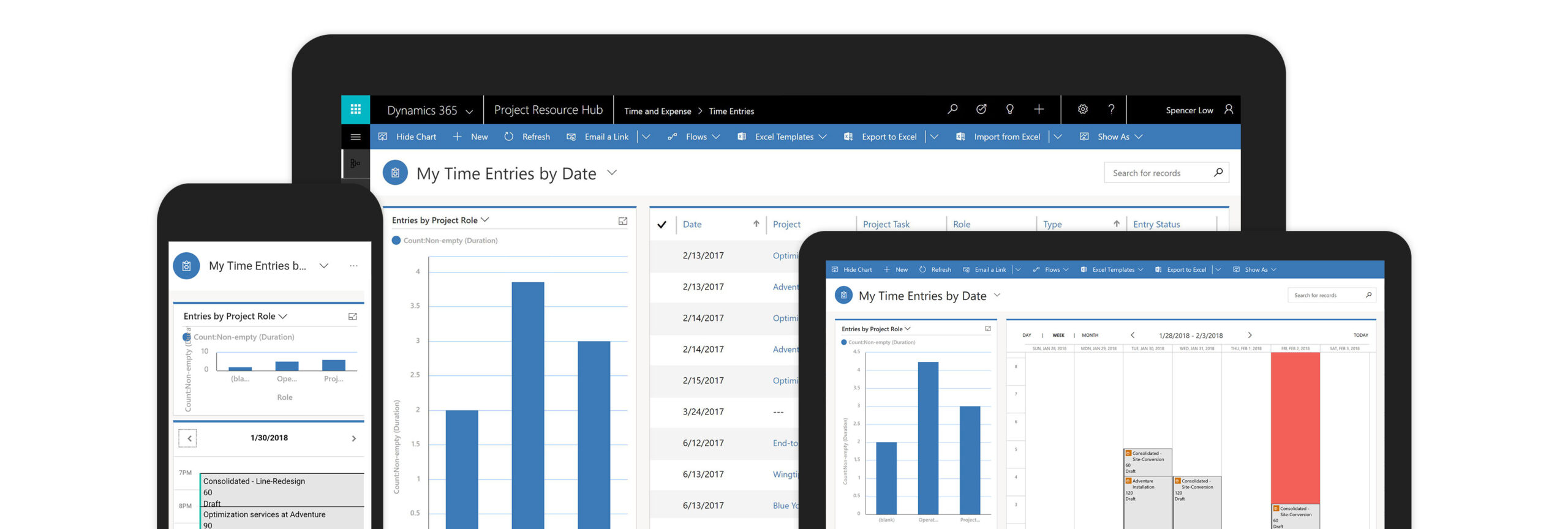Click New in main toolbar
Viewport: 1568px width, 529px height.
tap(470, 137)
